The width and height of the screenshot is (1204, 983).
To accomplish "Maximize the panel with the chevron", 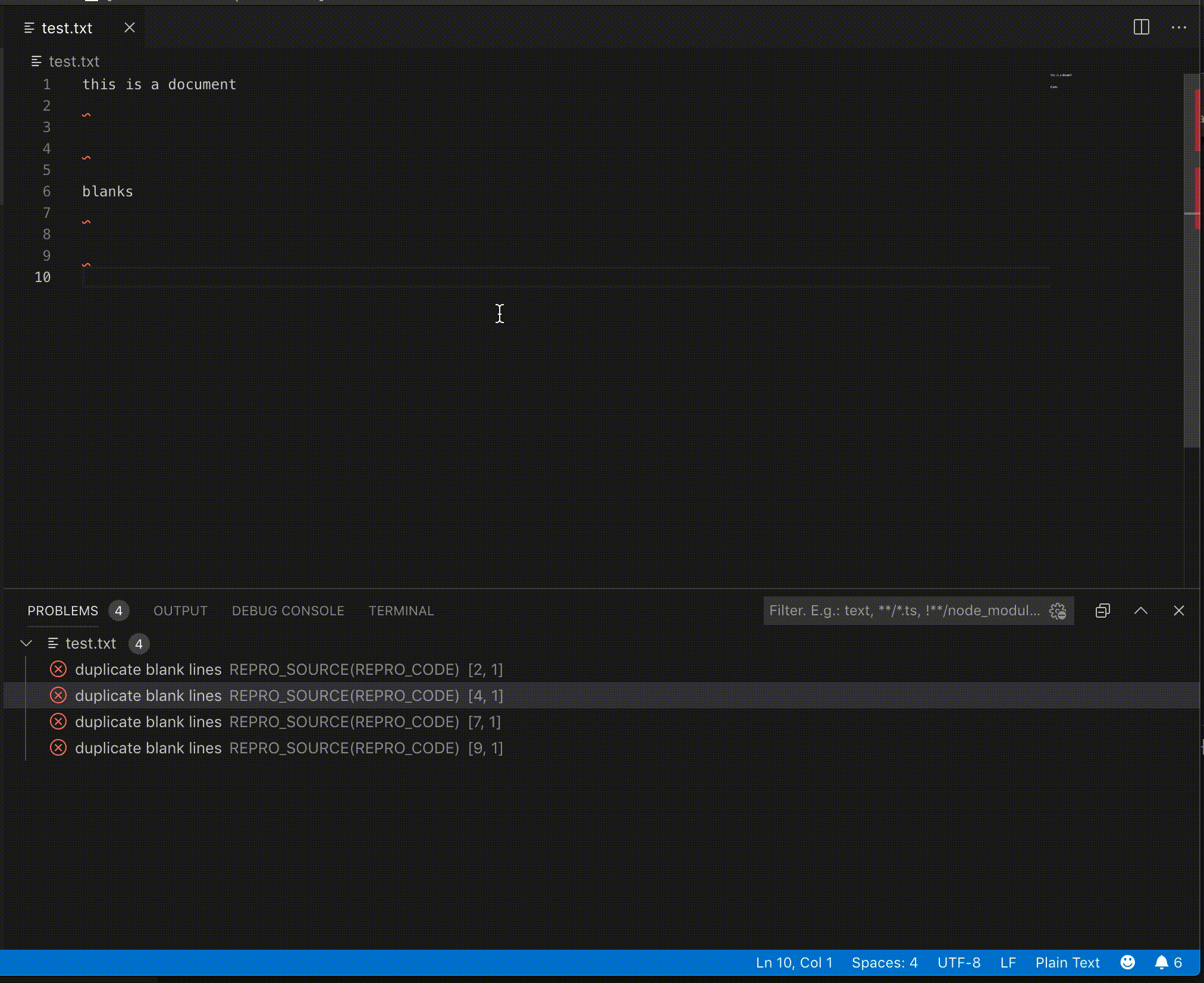I will tap(1140, 611).
